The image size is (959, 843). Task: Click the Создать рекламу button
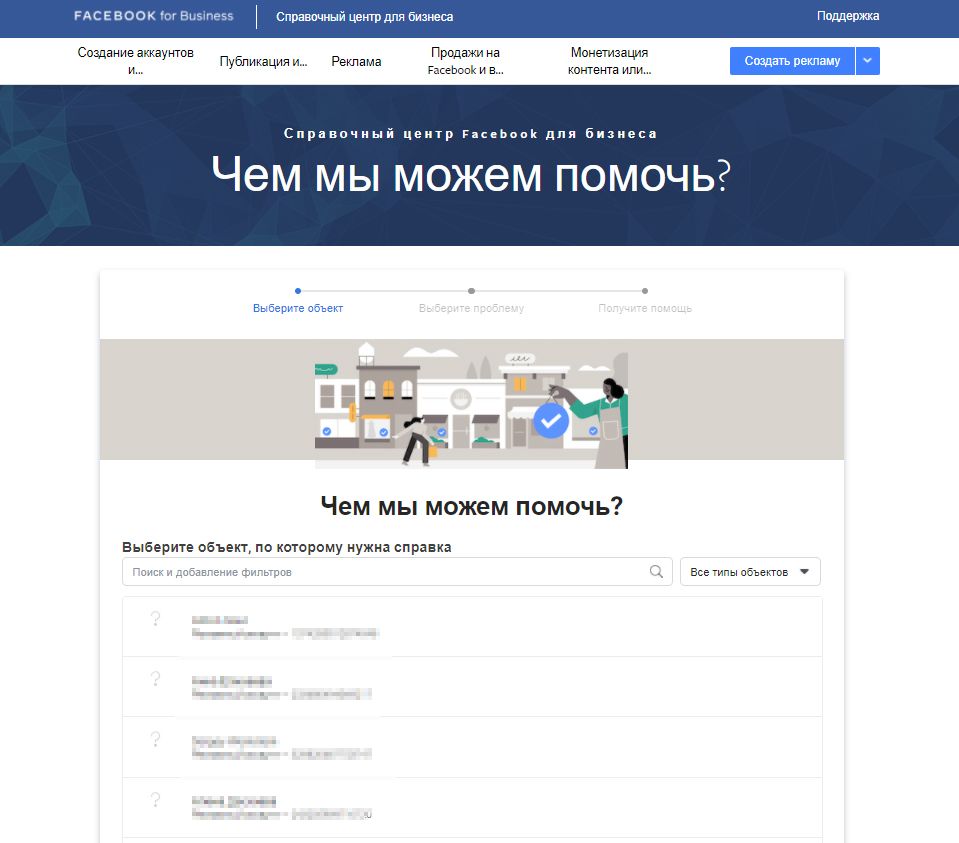(x=792, y=61)
